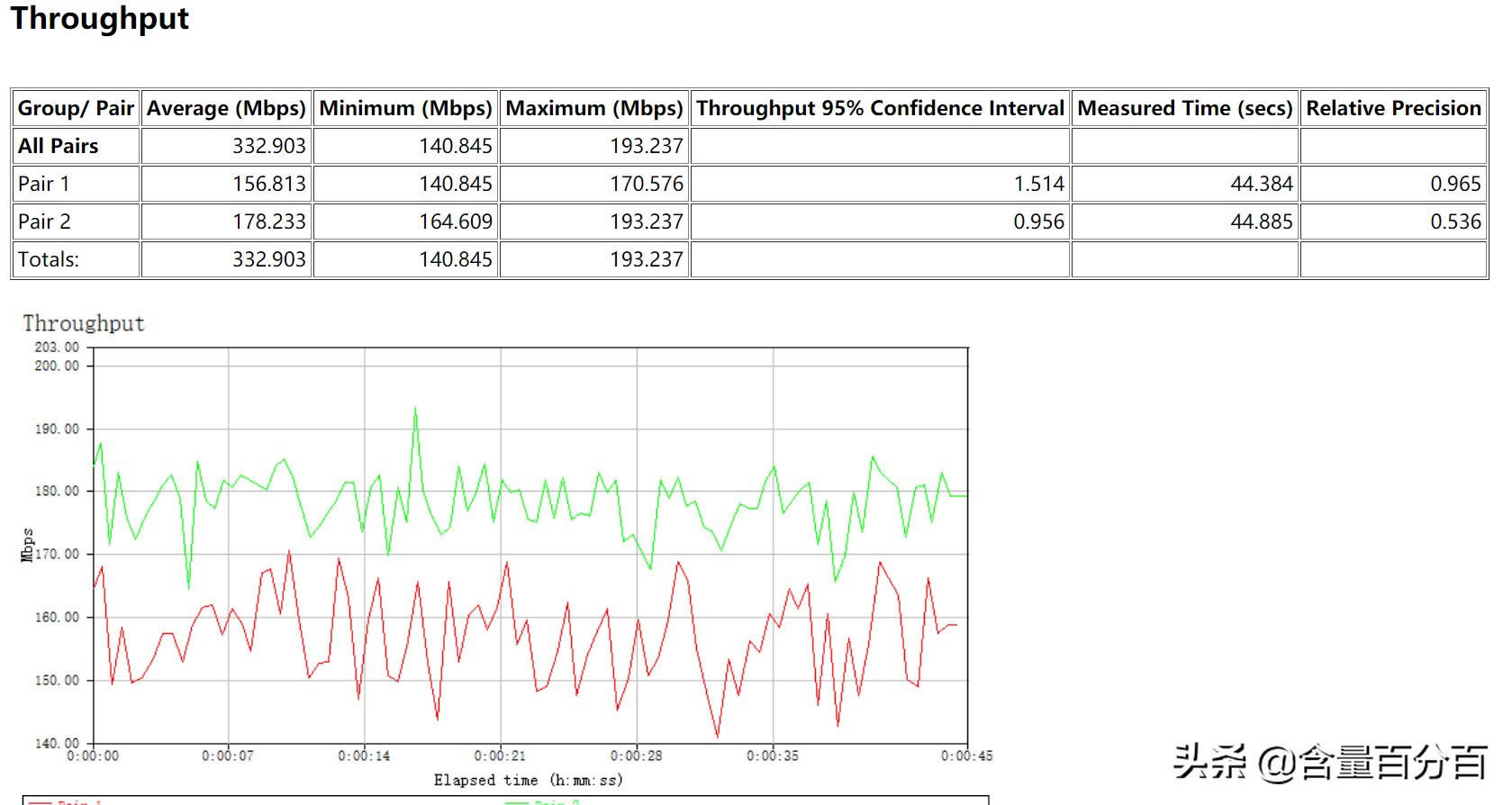Image resolution: width=1512 pixels, height=805 pixels.
Task: Click the Elapsed time (h:mm:ss) axis title
Action: (x=529, y=780)
